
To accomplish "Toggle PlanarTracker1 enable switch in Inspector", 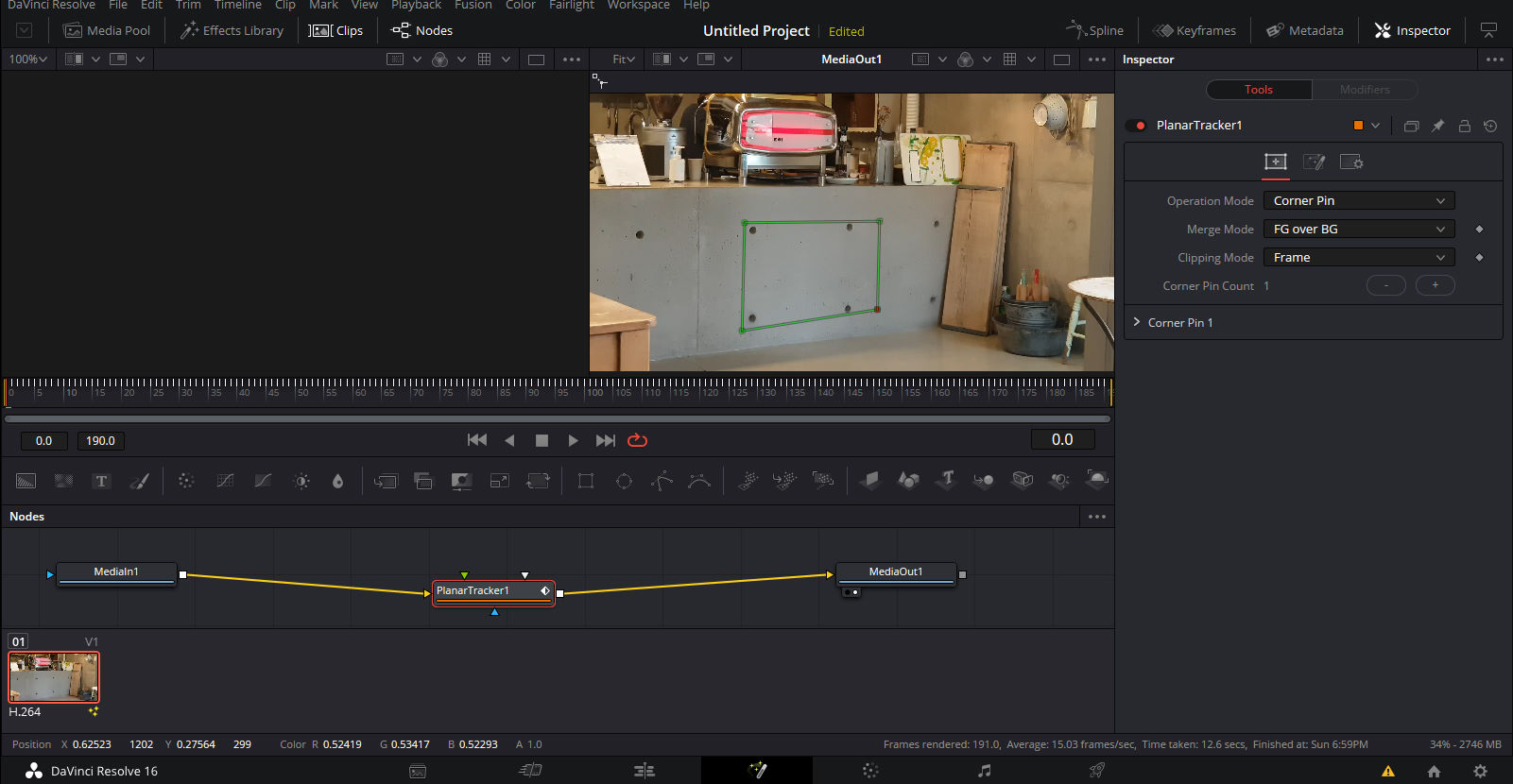I will 1140,126.
